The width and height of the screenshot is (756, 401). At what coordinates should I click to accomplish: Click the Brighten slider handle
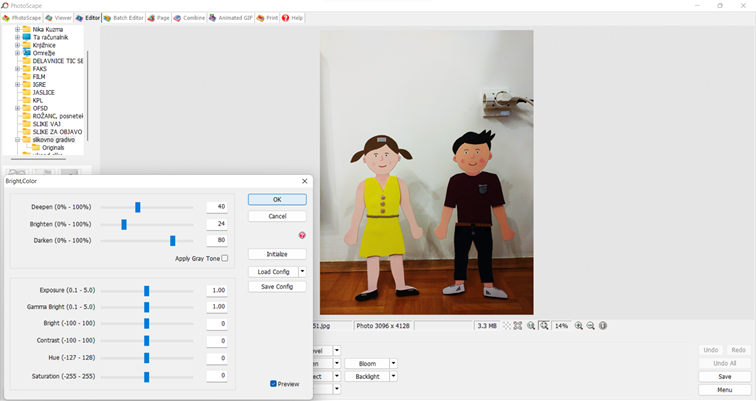click(124, 224)
